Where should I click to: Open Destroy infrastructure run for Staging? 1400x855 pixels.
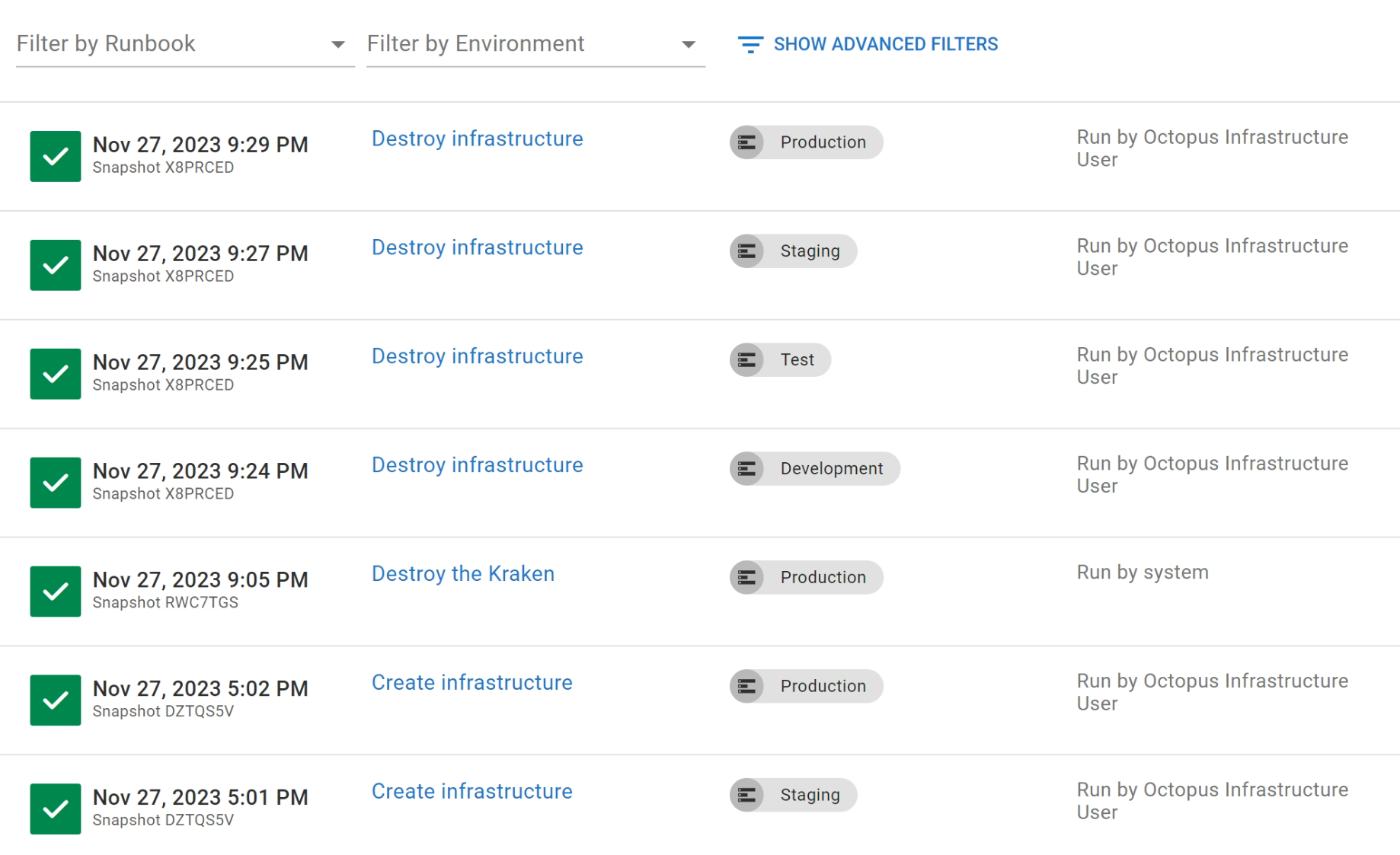[x=477, y=247]
